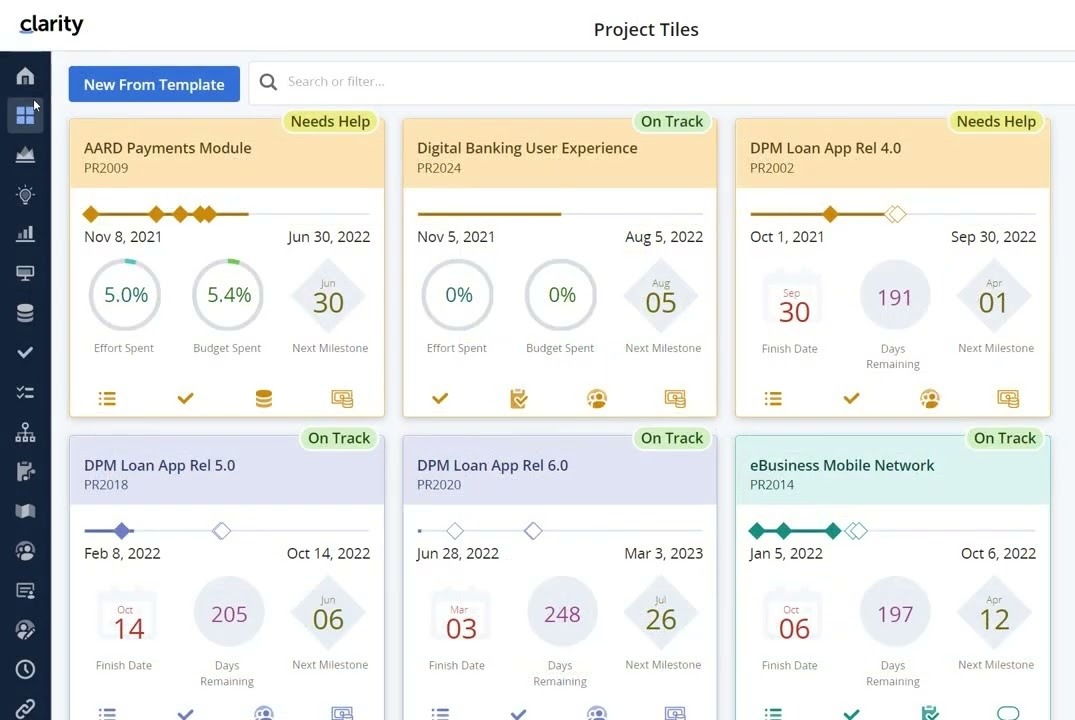Select the bar chart icon in sidebar
The image size is (1075, 720).
(x=25, y=234)
